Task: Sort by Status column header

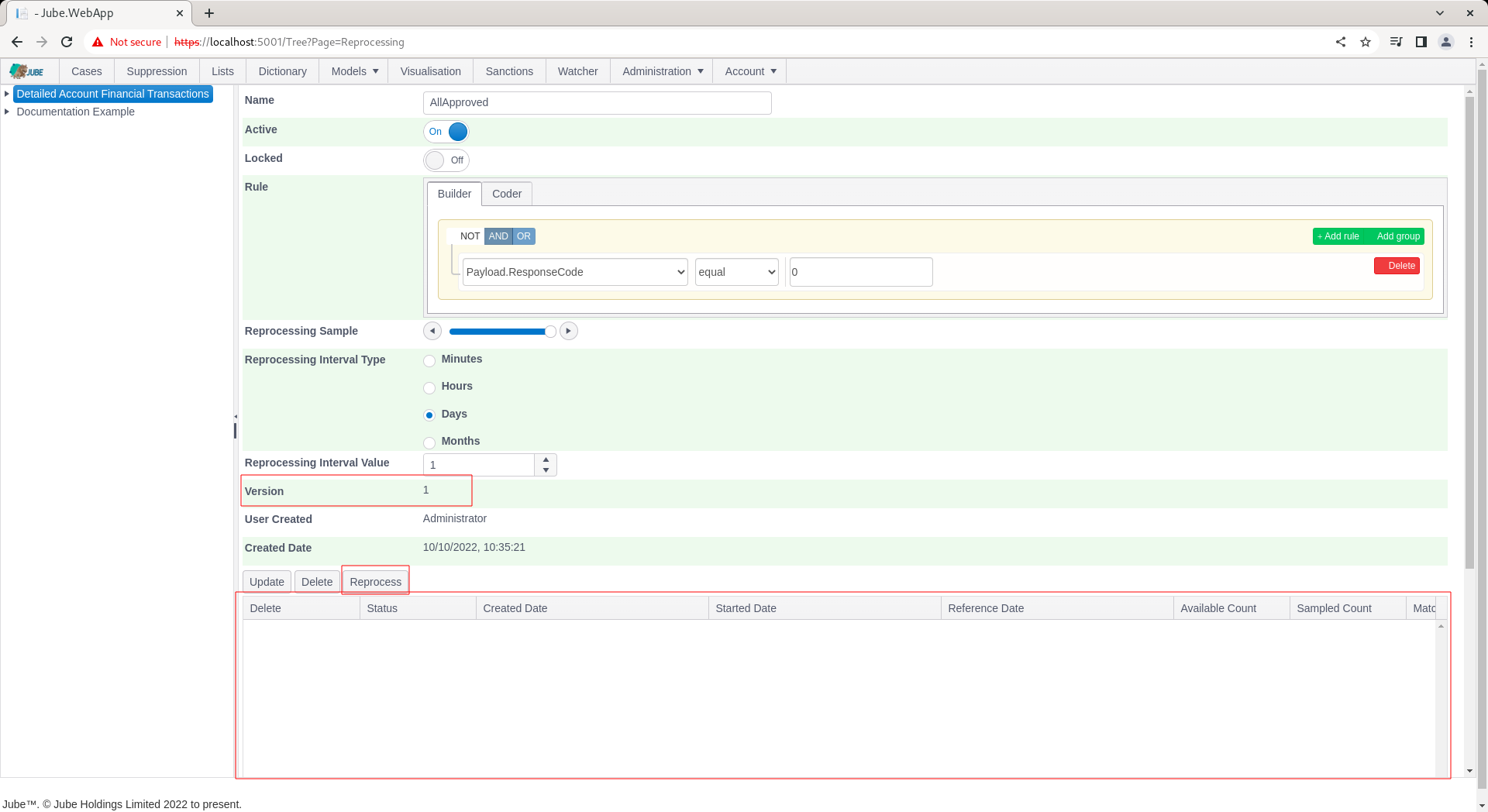Action: coord(418,608)
